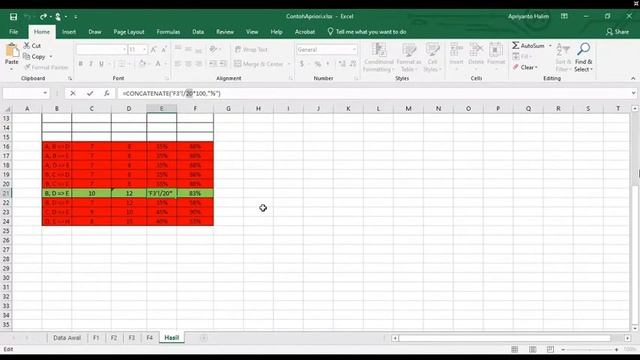Image resolution: width=640 pixels, height=360 pixels.
Task: Switch to the Data tab
Action: click(198, 32)
